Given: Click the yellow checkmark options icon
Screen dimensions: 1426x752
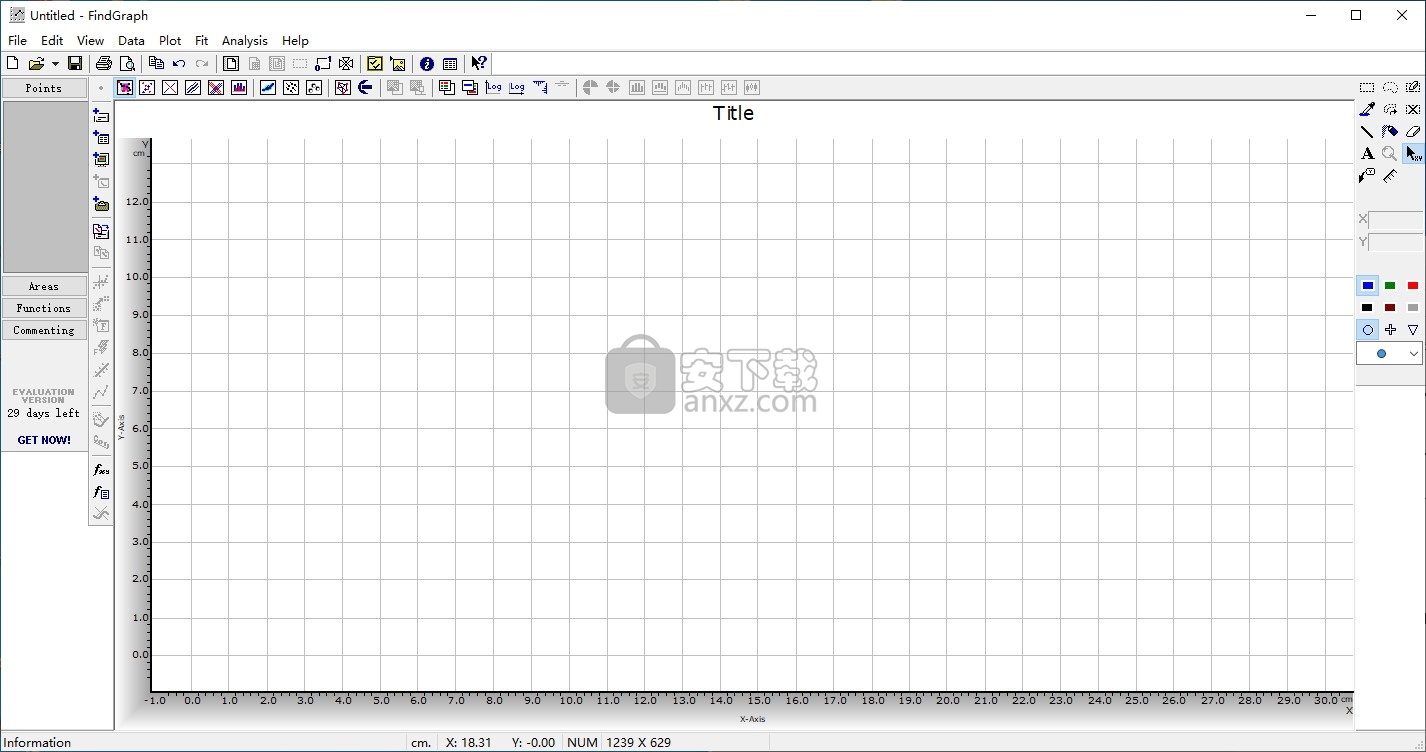Looking at the screenshot, I should click(x=375, y=63).
